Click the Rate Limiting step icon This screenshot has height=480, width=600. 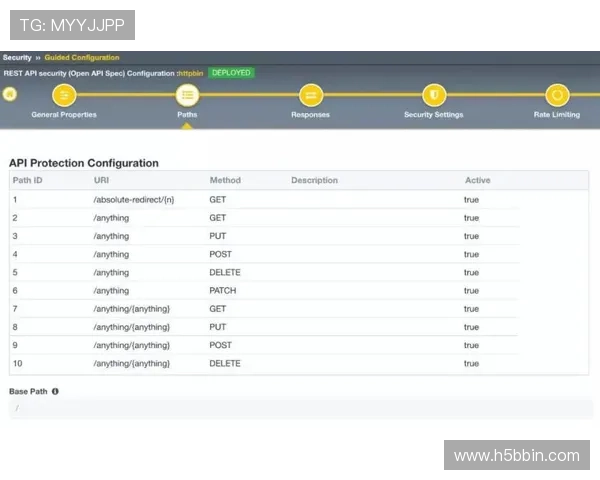coord(557,95)
